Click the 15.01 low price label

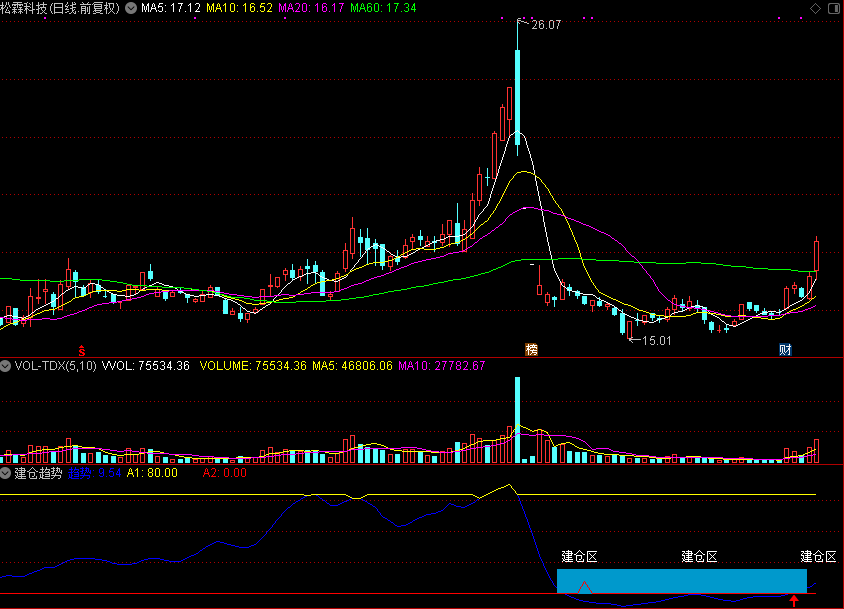pyautogui.click(x=655, y=341)
